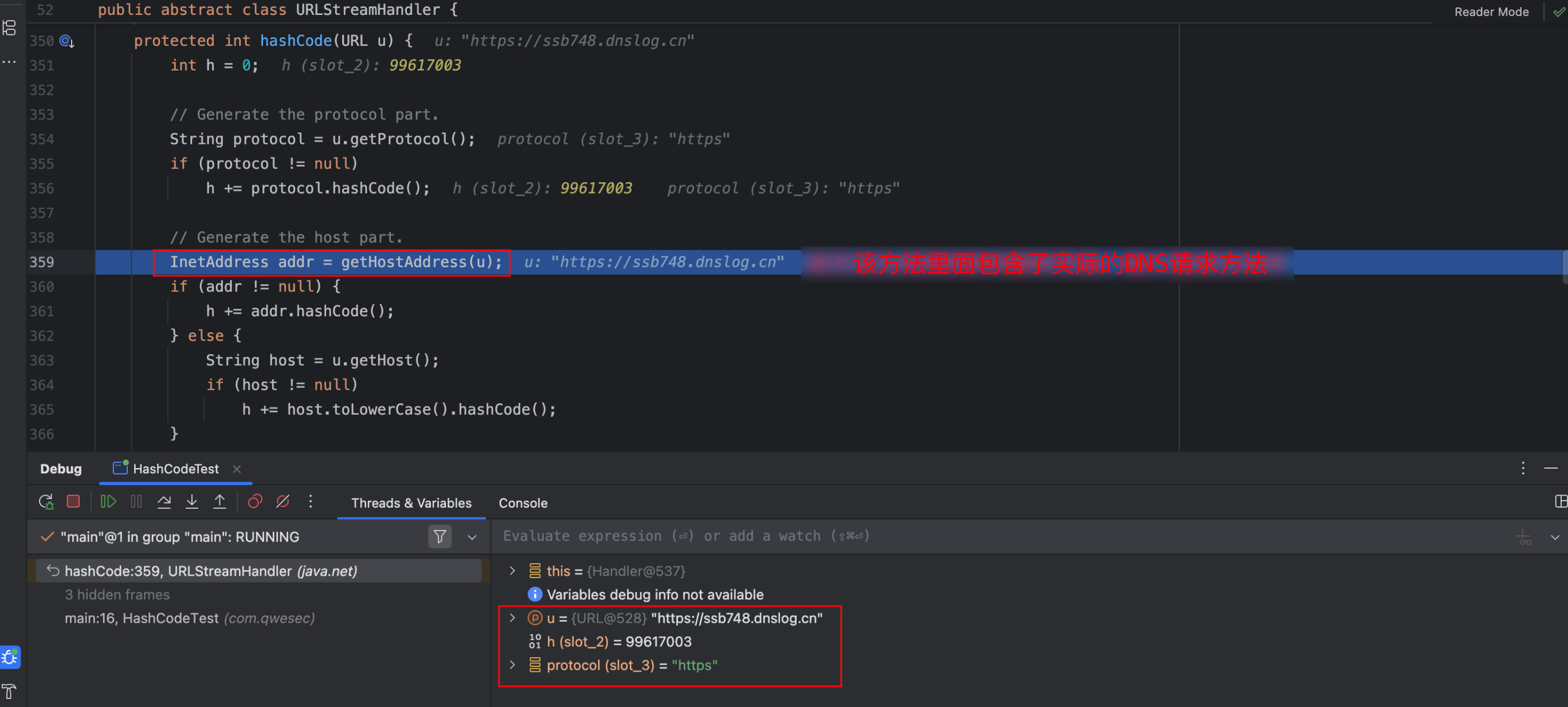Image resolution: width=1568 pixels, height=707 pixels.
Task: Stop the debug session
Action: coord(73,502)
